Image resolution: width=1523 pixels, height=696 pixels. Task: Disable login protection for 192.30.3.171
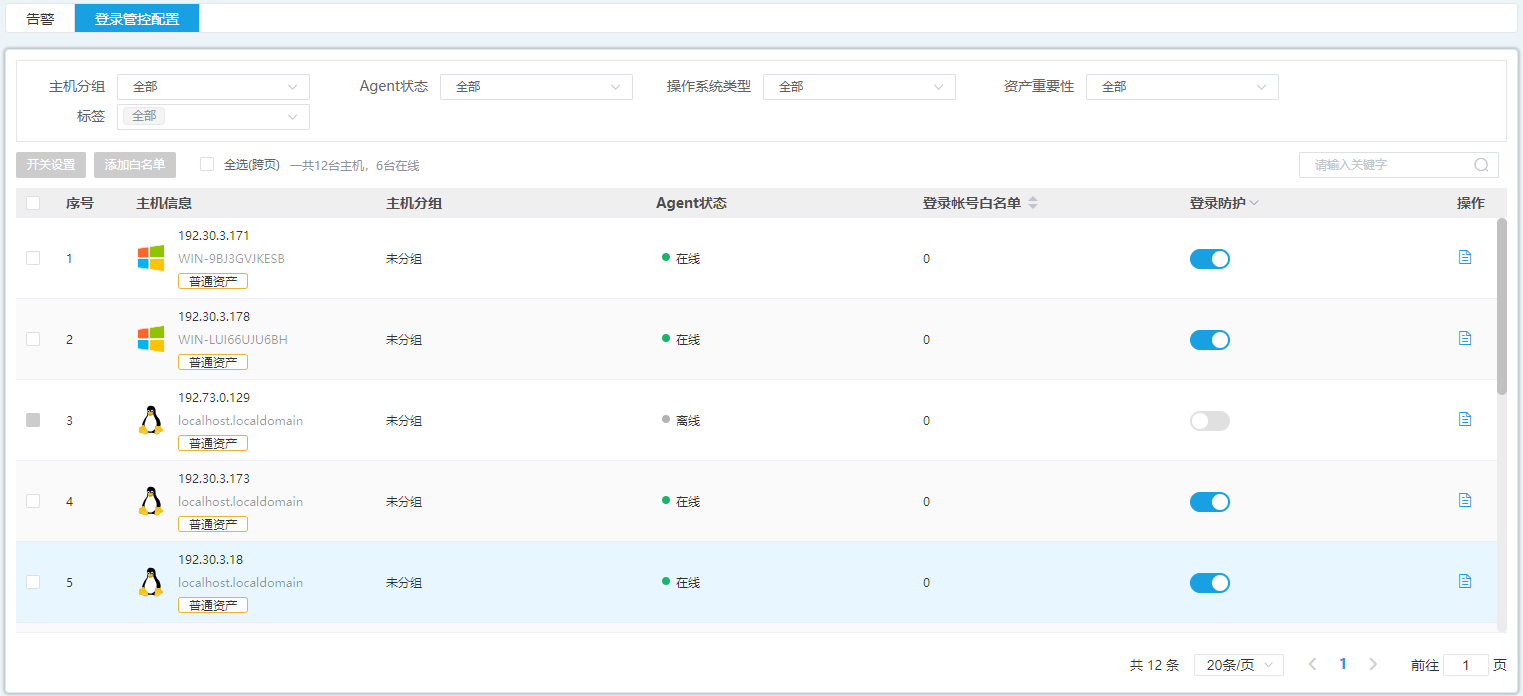point(1209,259)
